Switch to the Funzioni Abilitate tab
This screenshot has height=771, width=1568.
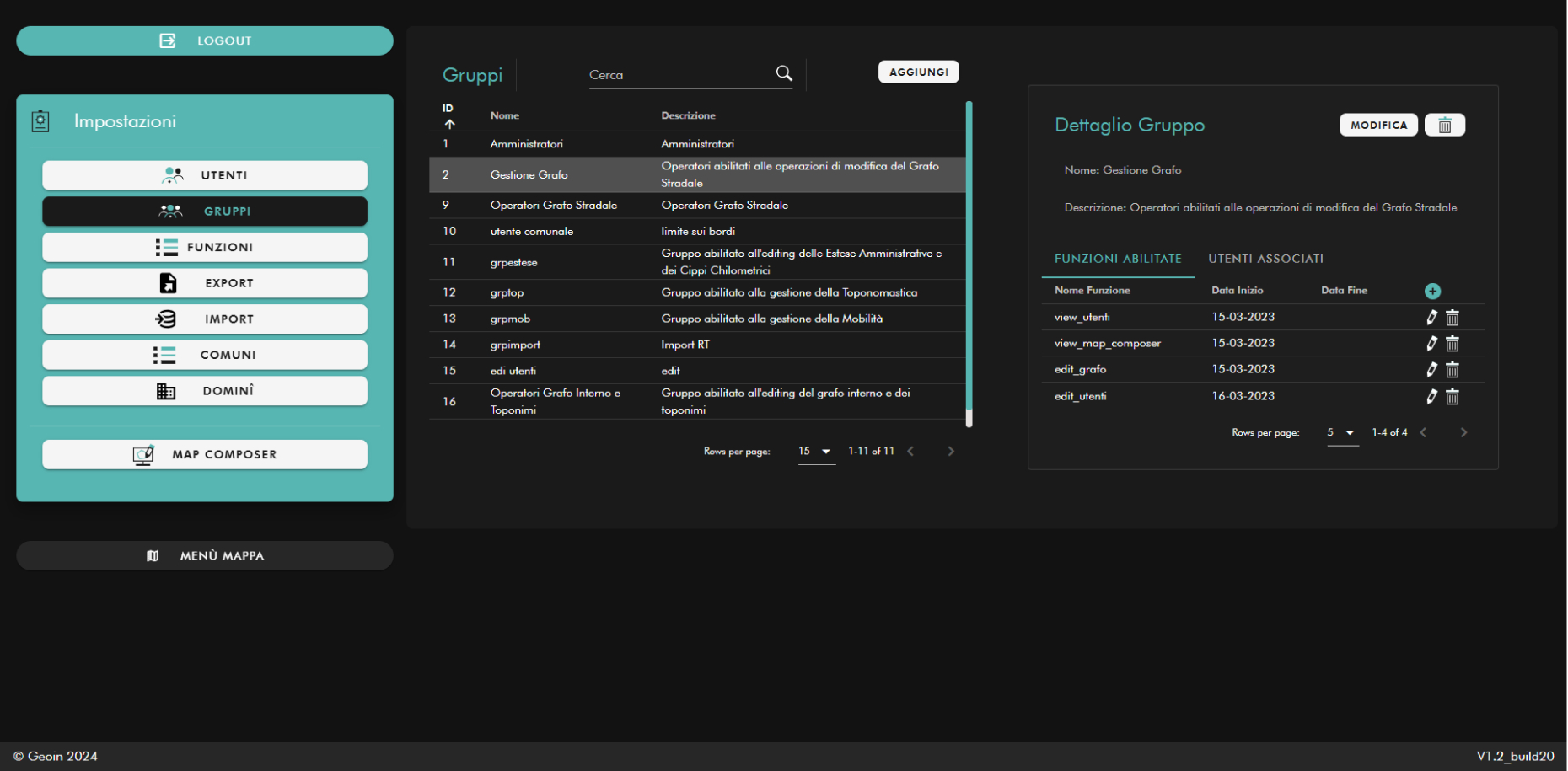pyautogui.click(x=1118, y=259)
